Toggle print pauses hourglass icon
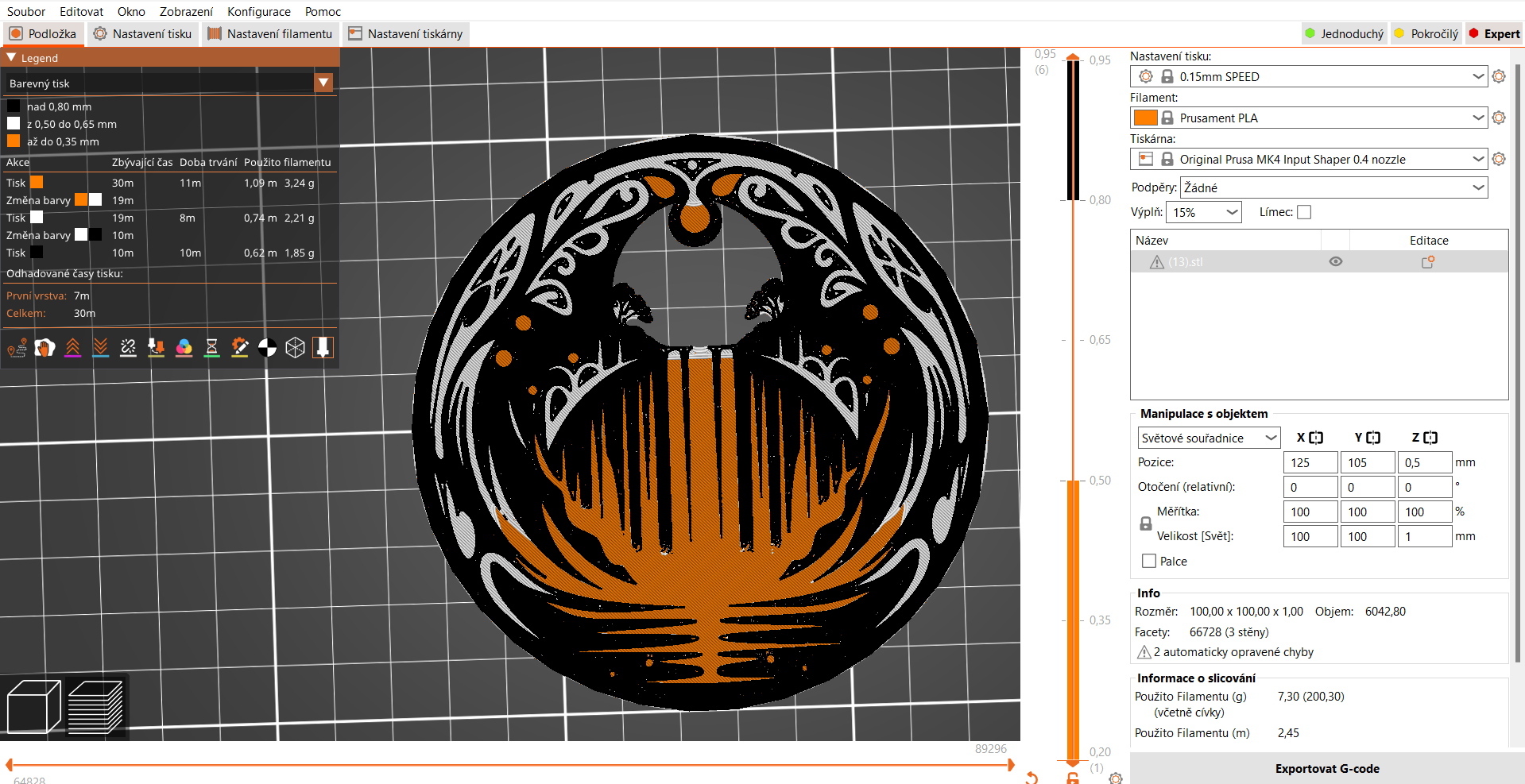1525x784 pixels. click(x=211, y=348)
